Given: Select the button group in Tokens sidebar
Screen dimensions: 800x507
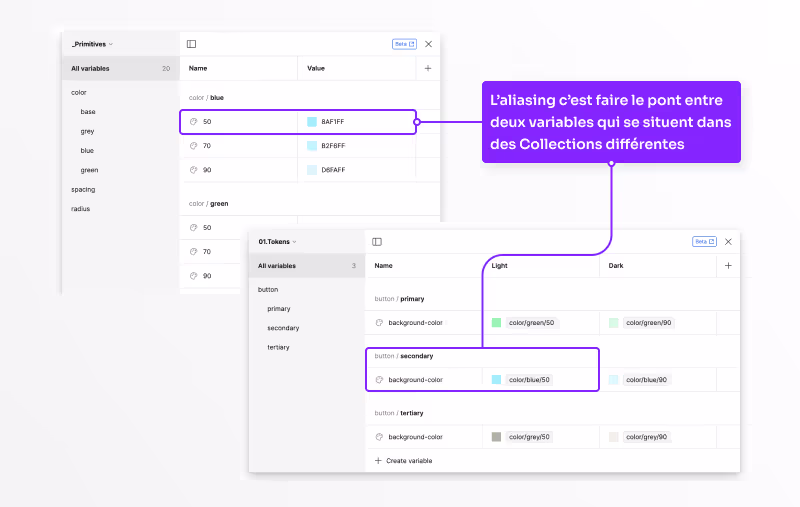Looking at the screenshot, I should (268, 290).
